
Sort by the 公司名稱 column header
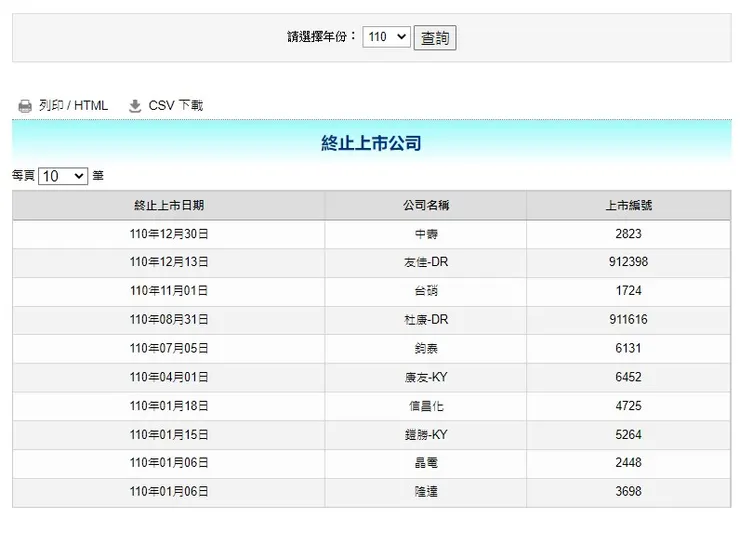point(426,205)
